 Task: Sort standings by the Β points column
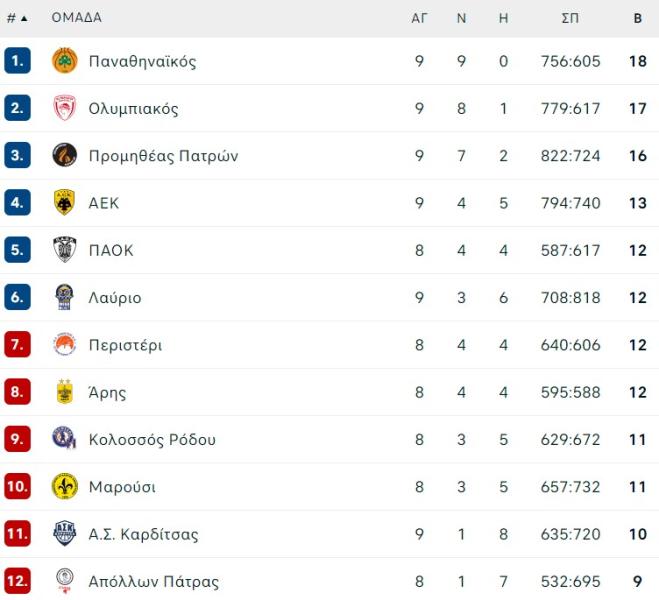tap(638, 18)
